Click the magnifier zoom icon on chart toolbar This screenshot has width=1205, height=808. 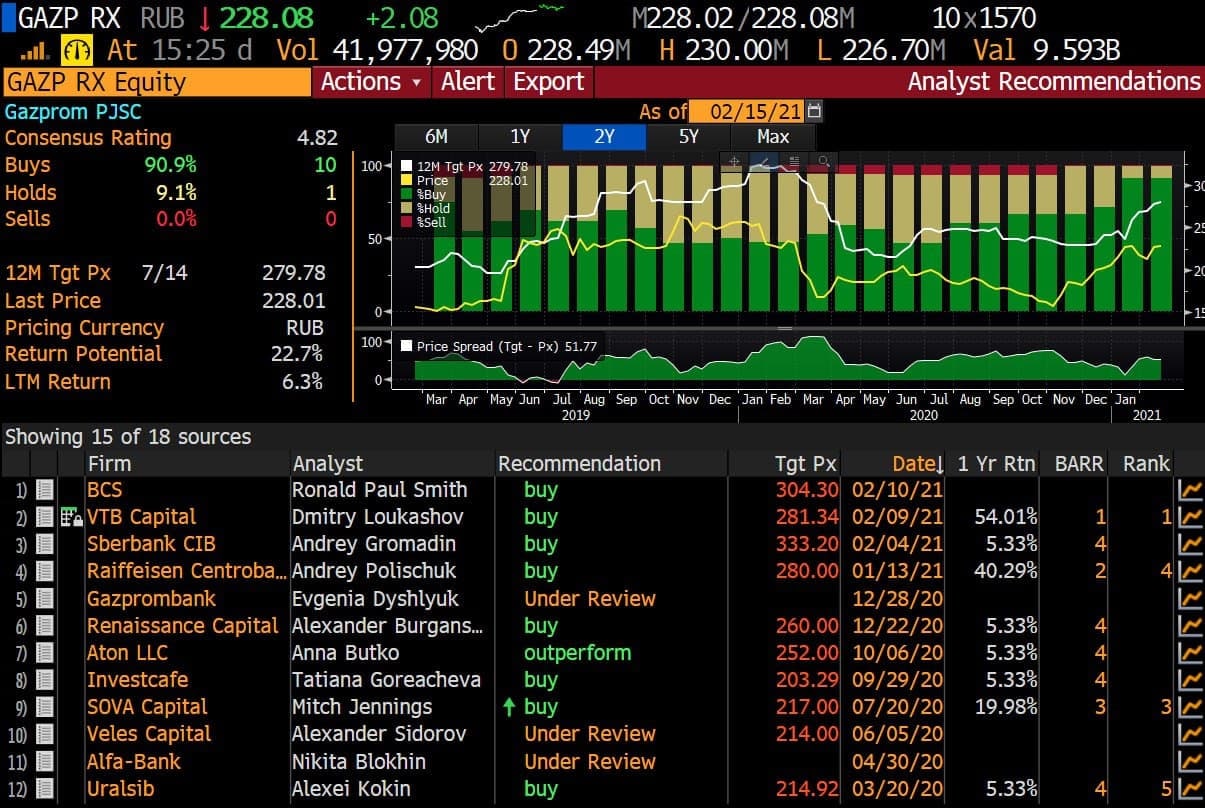823,161
